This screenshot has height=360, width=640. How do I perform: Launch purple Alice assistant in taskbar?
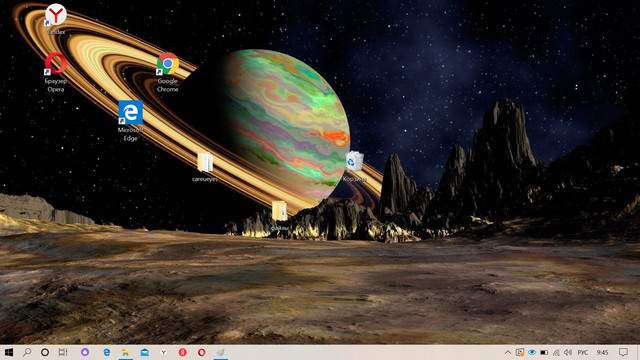click(85, 352)
